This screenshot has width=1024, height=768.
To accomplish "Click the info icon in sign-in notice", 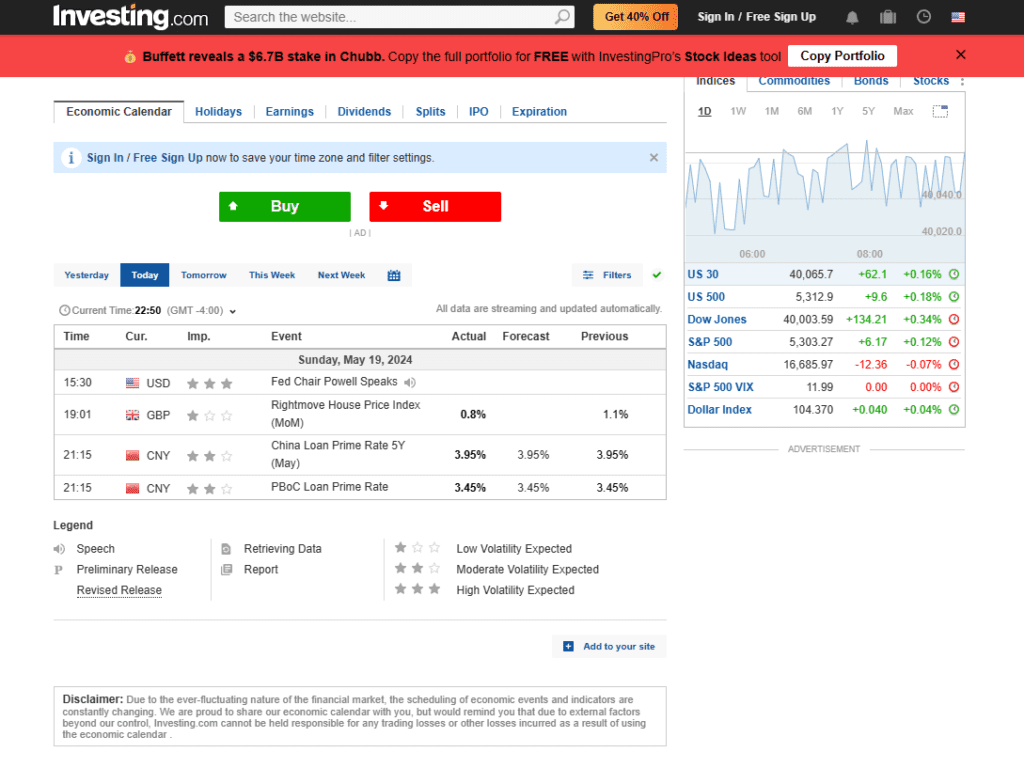I will tap(71, 157).
